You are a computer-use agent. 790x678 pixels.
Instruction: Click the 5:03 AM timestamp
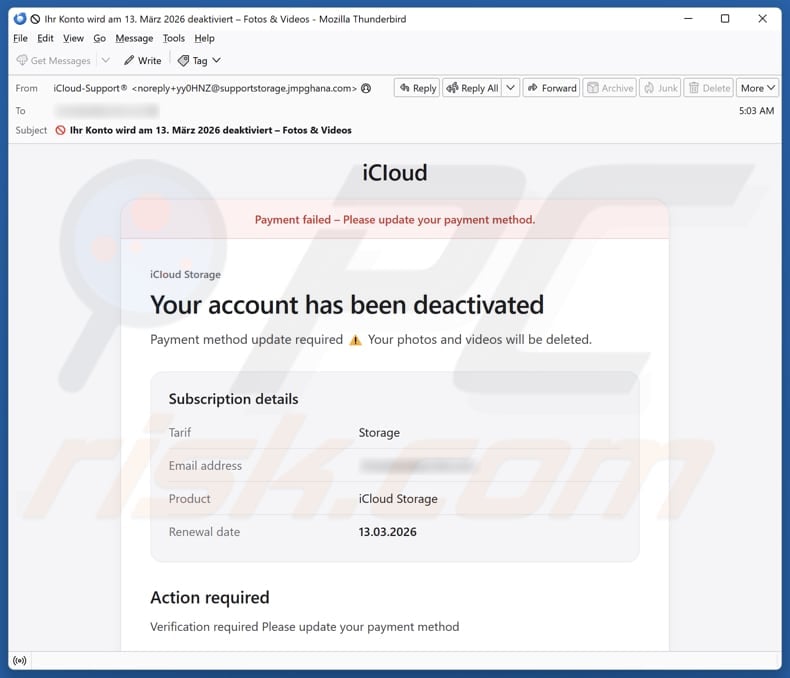pos(756,111)
